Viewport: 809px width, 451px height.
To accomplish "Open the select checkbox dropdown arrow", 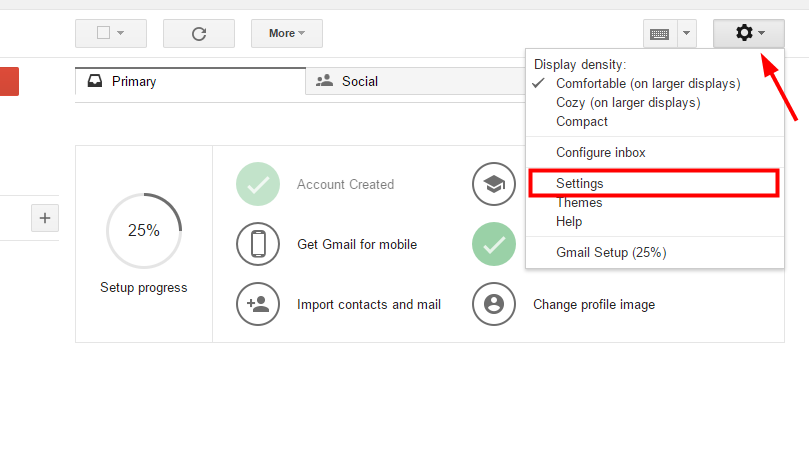I will pos(121,33).
